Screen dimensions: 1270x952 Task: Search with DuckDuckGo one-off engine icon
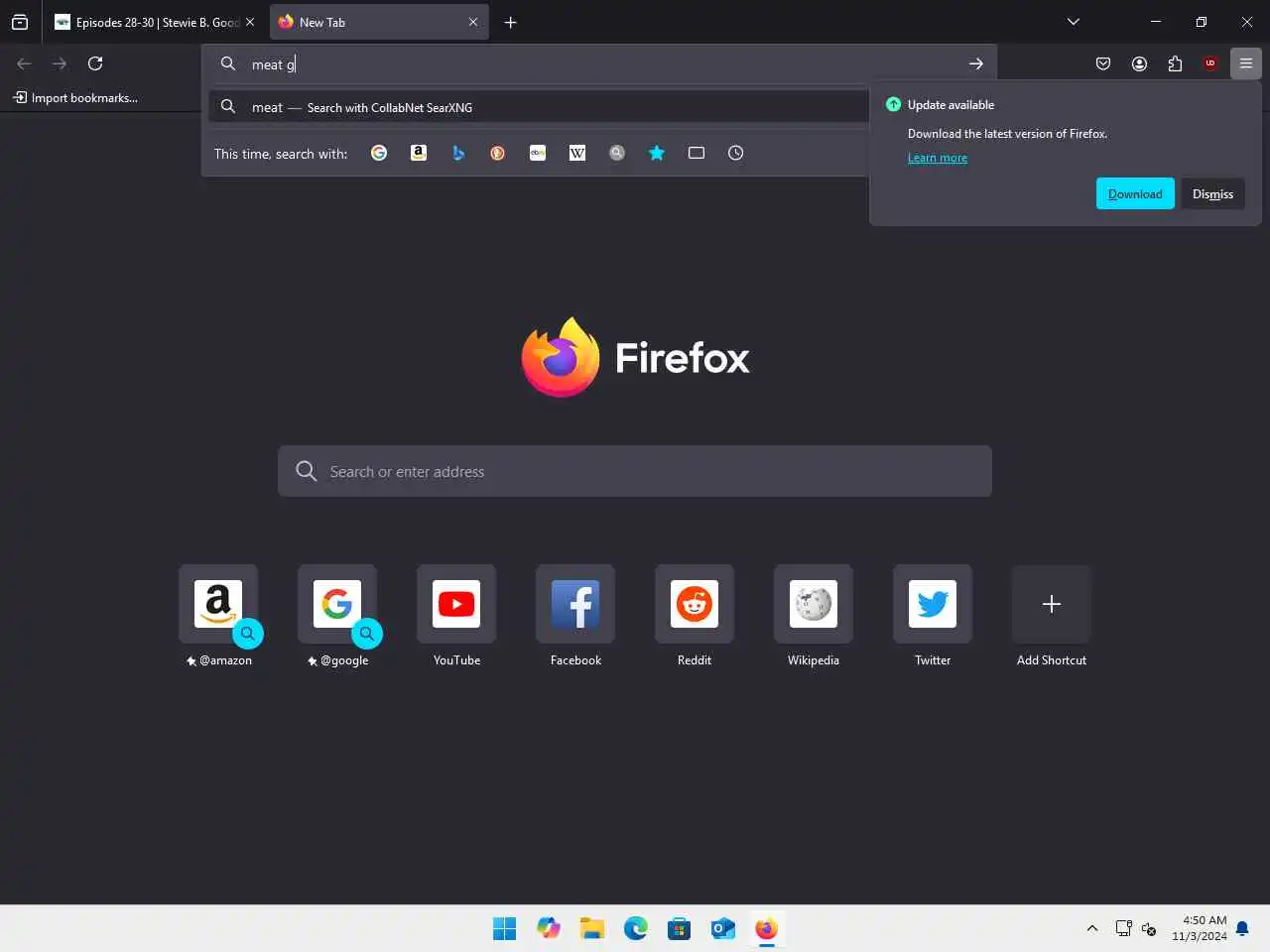pos(498,153)
